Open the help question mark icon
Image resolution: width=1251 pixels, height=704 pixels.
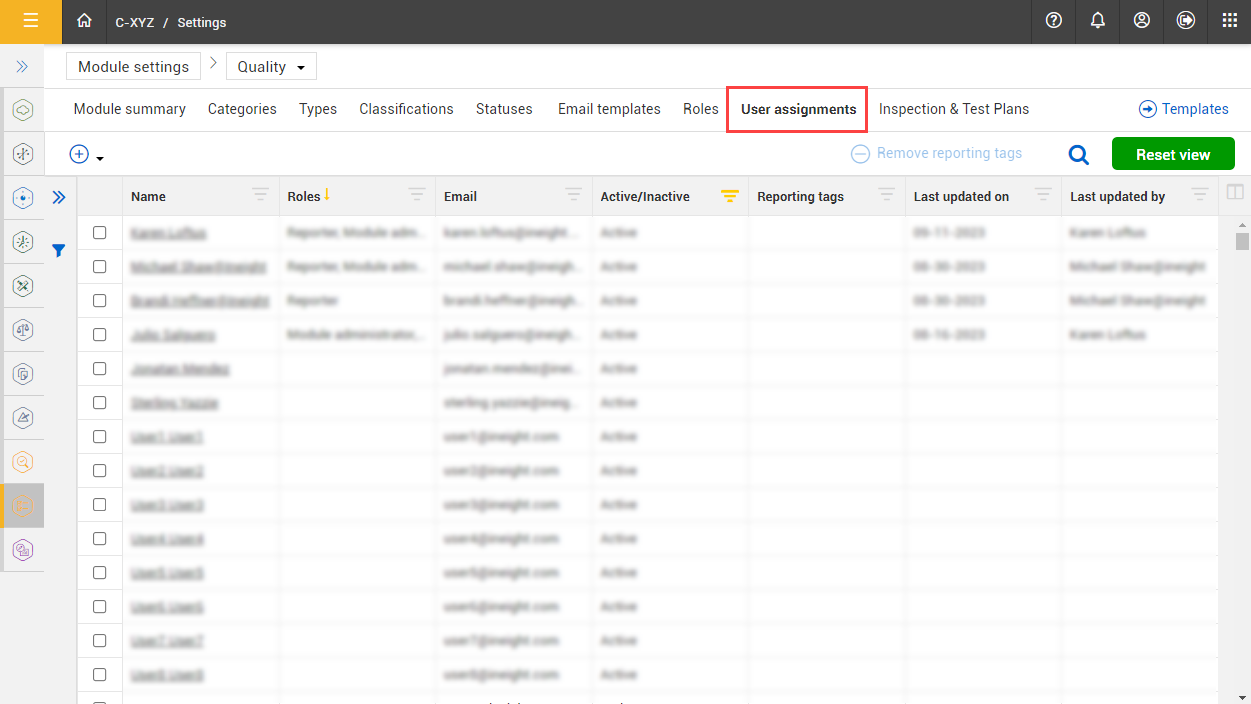point(1053,21)
